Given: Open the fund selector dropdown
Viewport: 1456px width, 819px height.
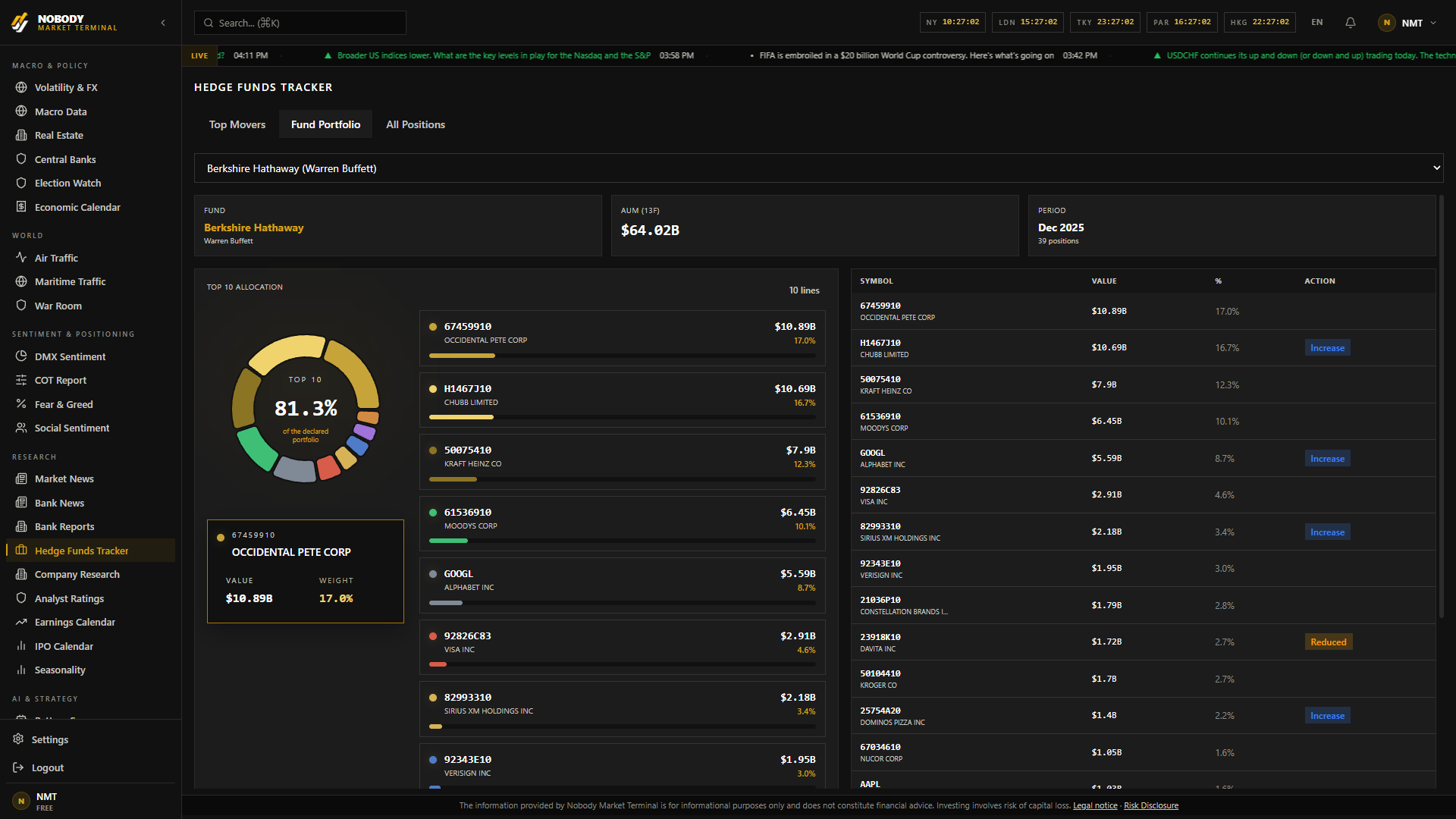Looking at the screenshot, I should (x=819, y=168).
